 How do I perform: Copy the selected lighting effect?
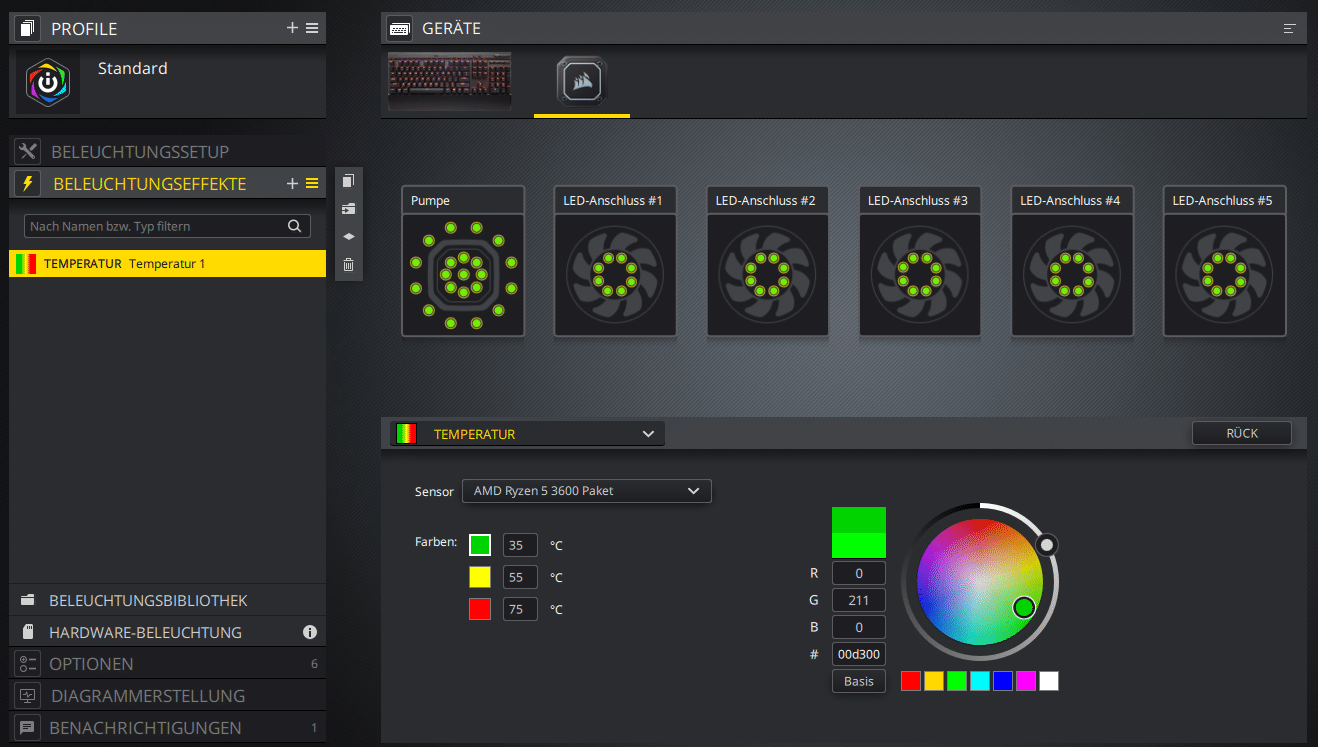coord(348,181)
